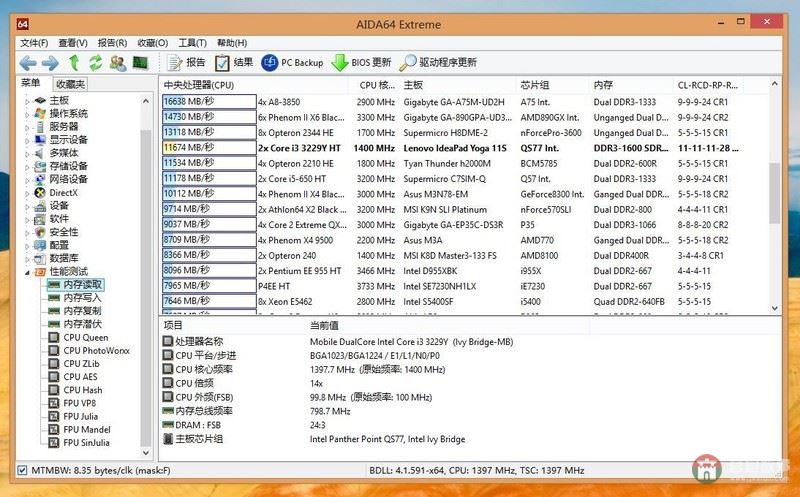Open 报告 report from toolbar
The width and height of the screenshot is (800, 497).
click(186, 63)
